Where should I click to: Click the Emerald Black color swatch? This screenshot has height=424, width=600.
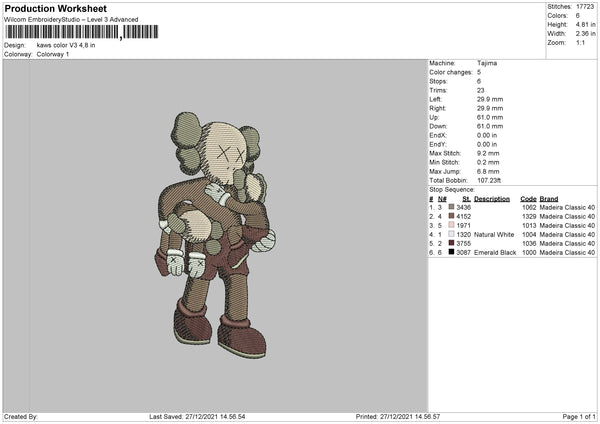[x=451, y=252]
